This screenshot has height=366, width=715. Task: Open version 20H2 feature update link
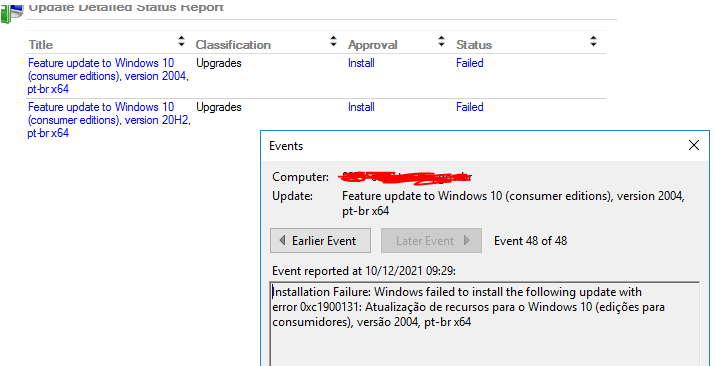tap(109, 120)
